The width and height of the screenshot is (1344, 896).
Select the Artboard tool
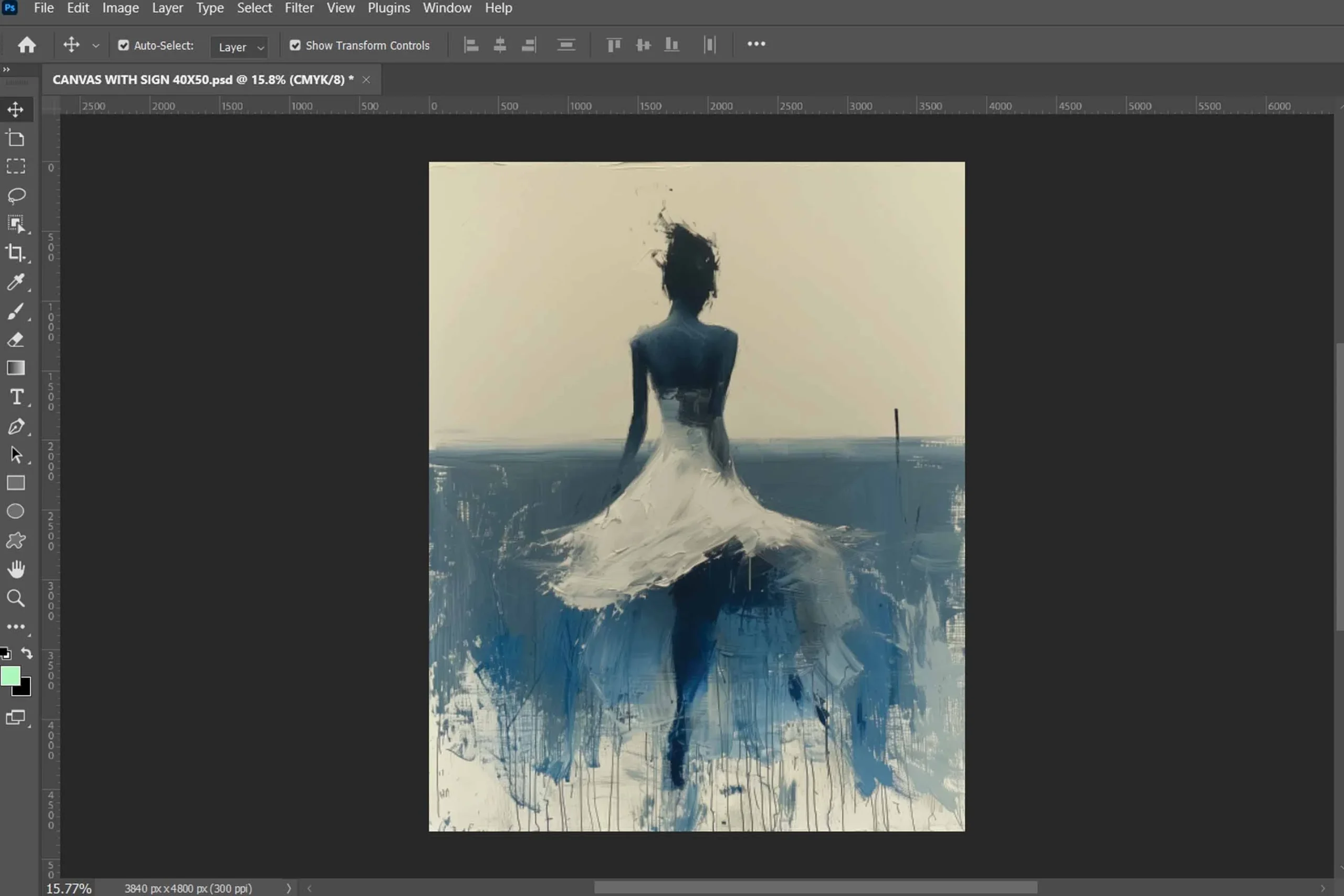(x=15, y=138)
